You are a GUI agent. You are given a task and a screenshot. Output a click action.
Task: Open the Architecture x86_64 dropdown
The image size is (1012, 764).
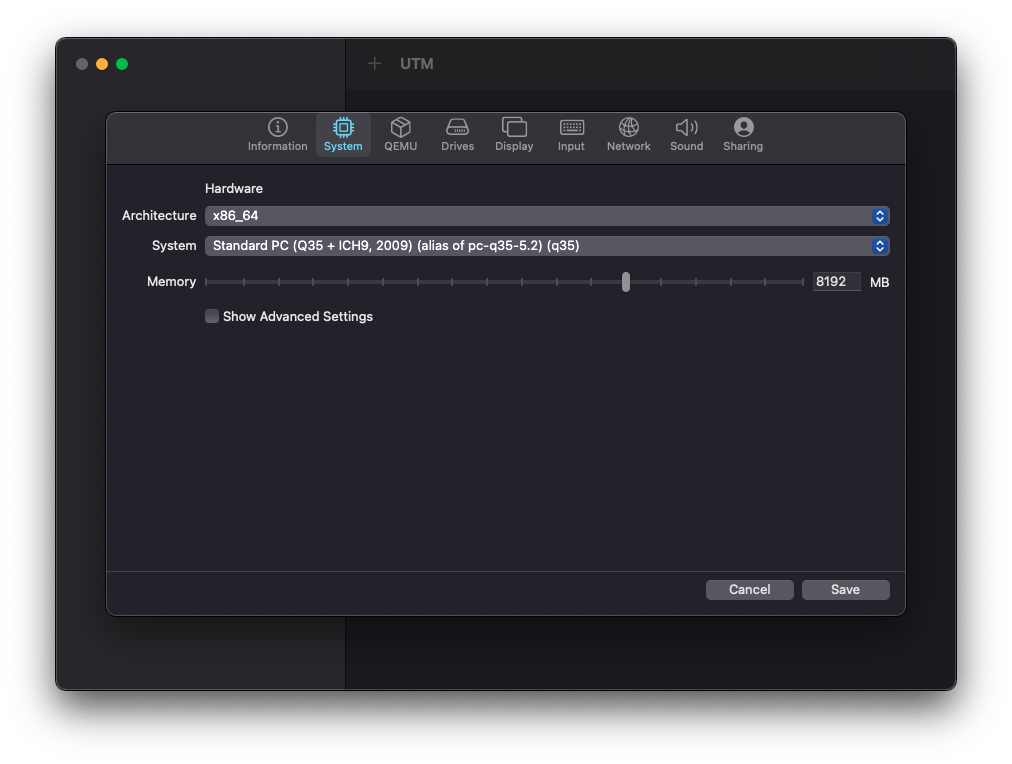click(547, 216)
